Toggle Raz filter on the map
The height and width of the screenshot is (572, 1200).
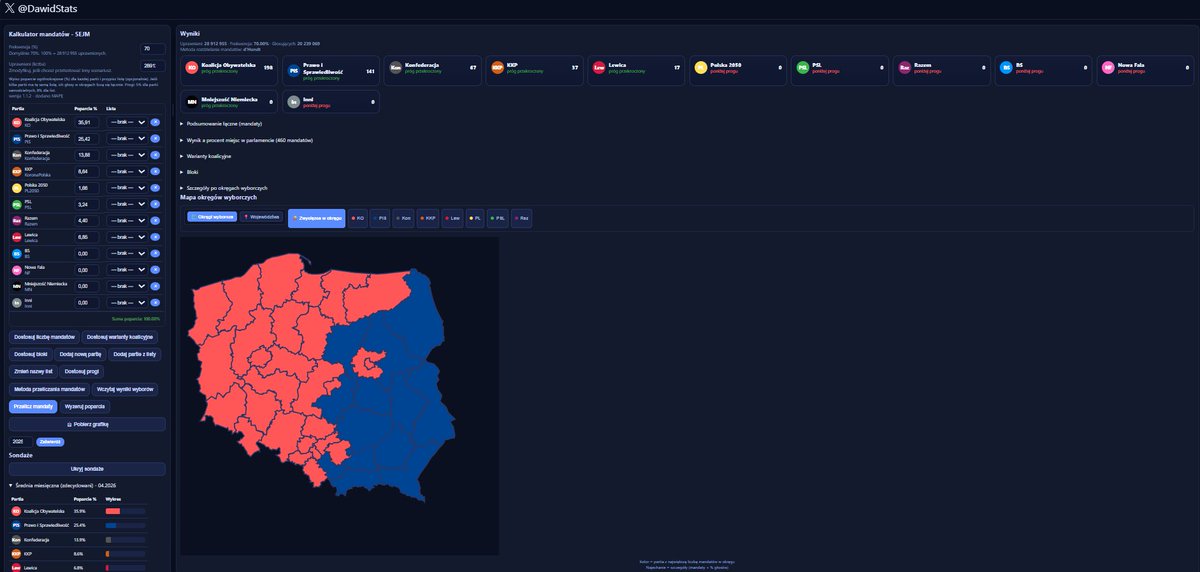(x=522, y=217)
